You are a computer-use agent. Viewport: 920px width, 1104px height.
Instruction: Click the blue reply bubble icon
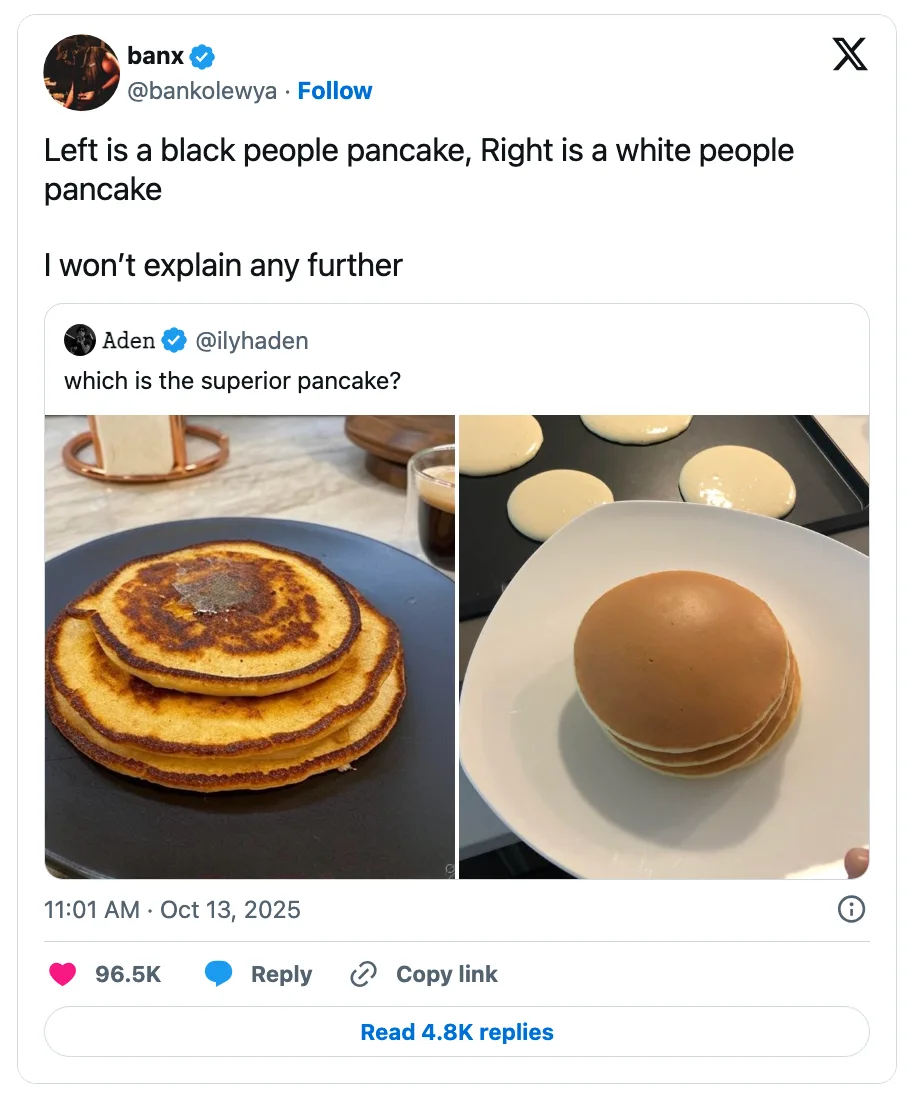219,974
